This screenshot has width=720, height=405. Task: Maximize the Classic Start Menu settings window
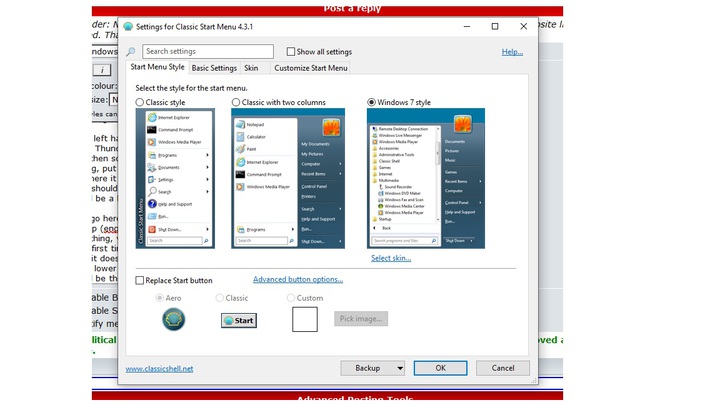pos(495,27)
